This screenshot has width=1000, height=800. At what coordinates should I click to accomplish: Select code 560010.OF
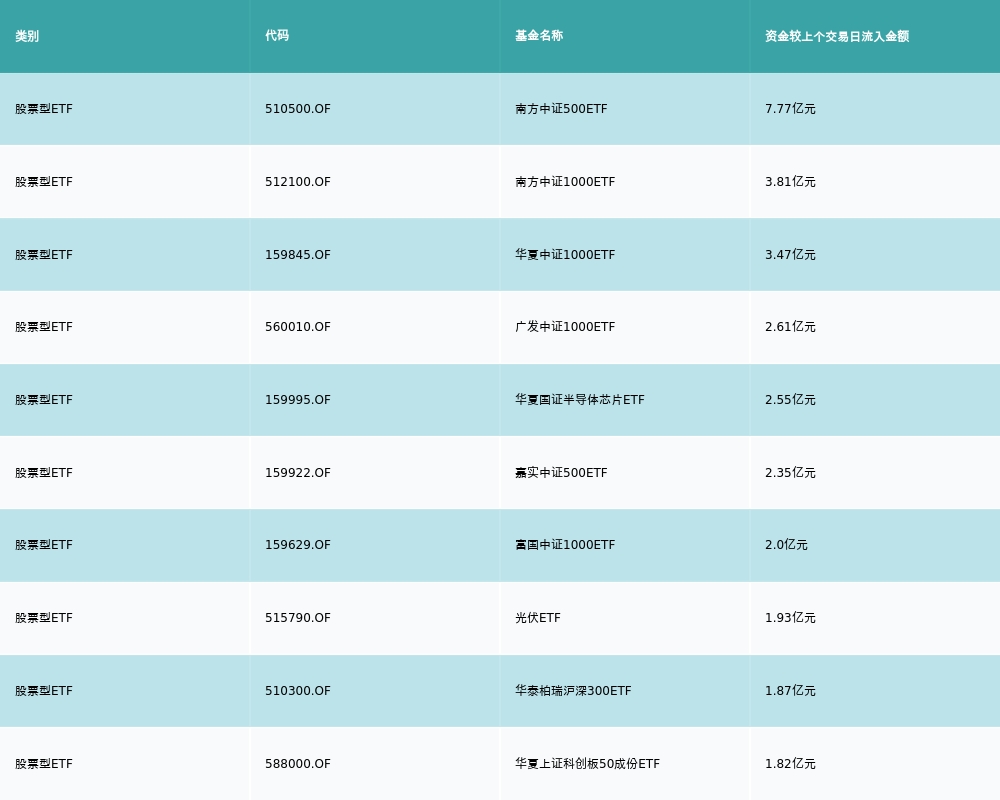[298, 327]
